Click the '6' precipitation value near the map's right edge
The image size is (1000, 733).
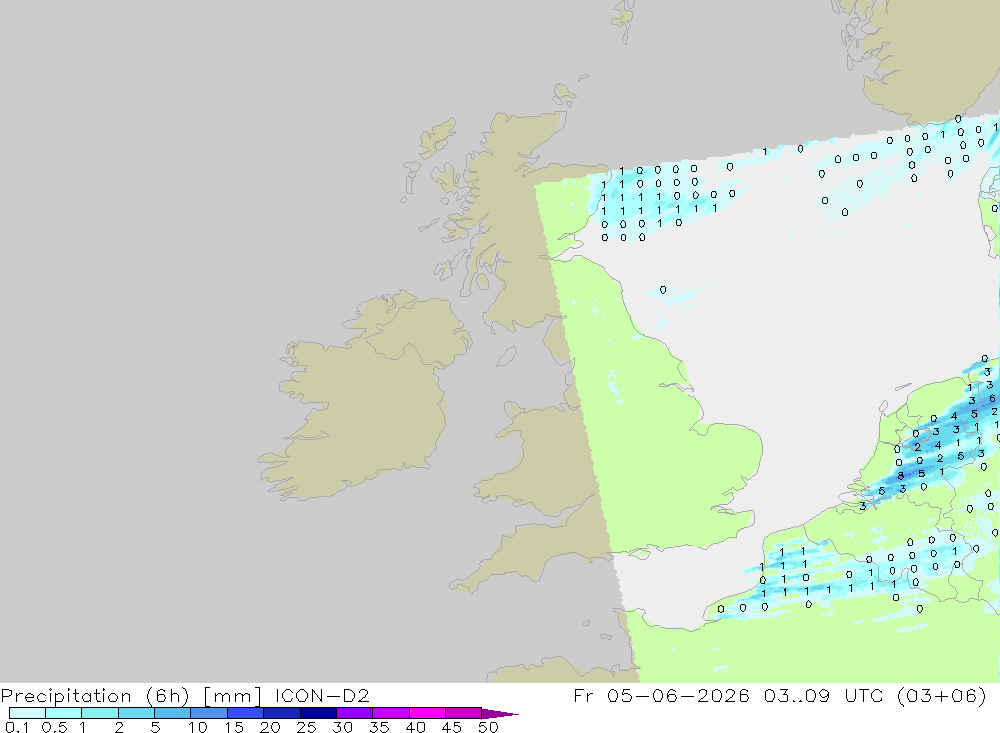click(992, 399)
